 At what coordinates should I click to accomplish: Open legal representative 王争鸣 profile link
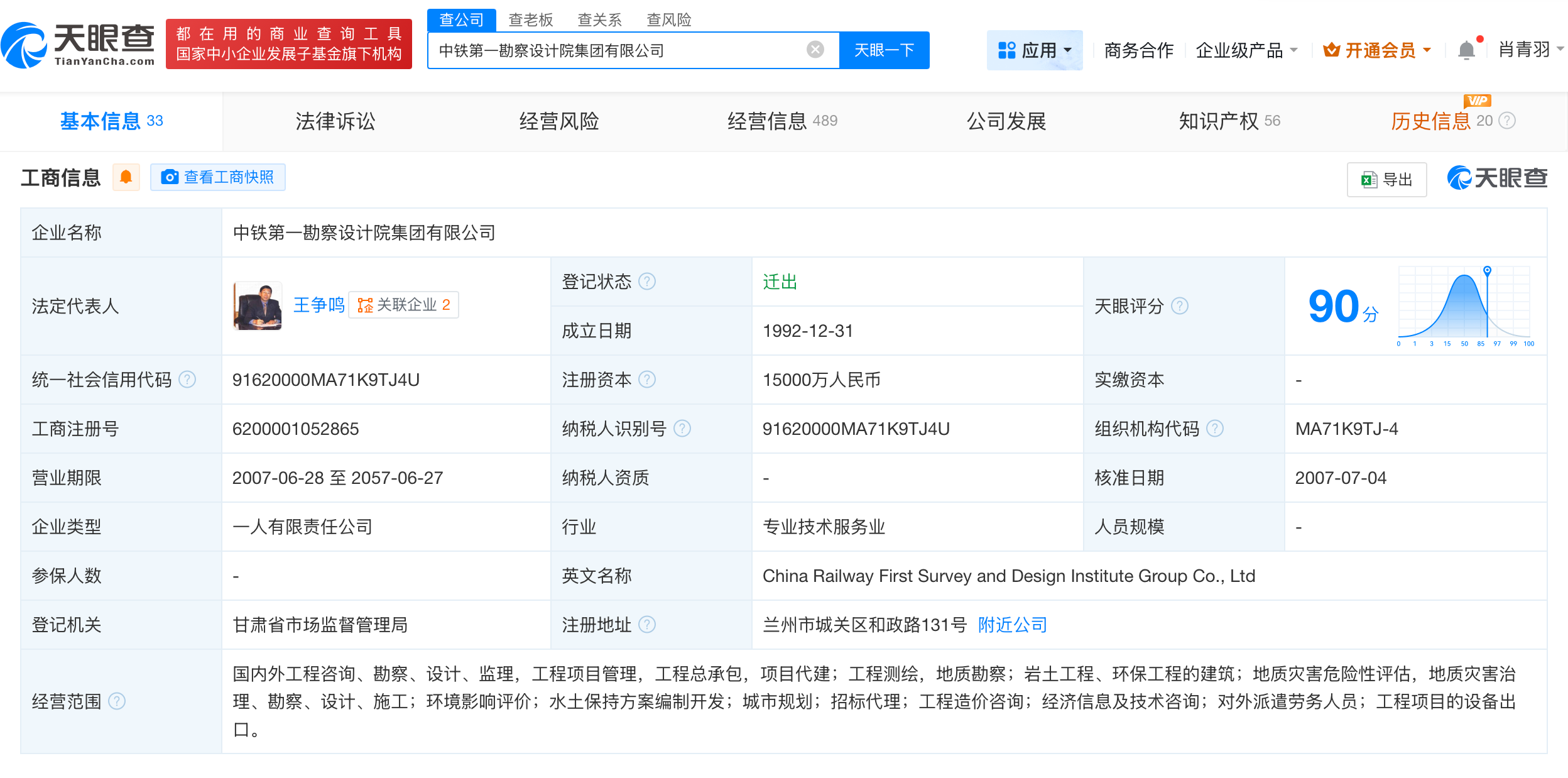pos(318,304)
